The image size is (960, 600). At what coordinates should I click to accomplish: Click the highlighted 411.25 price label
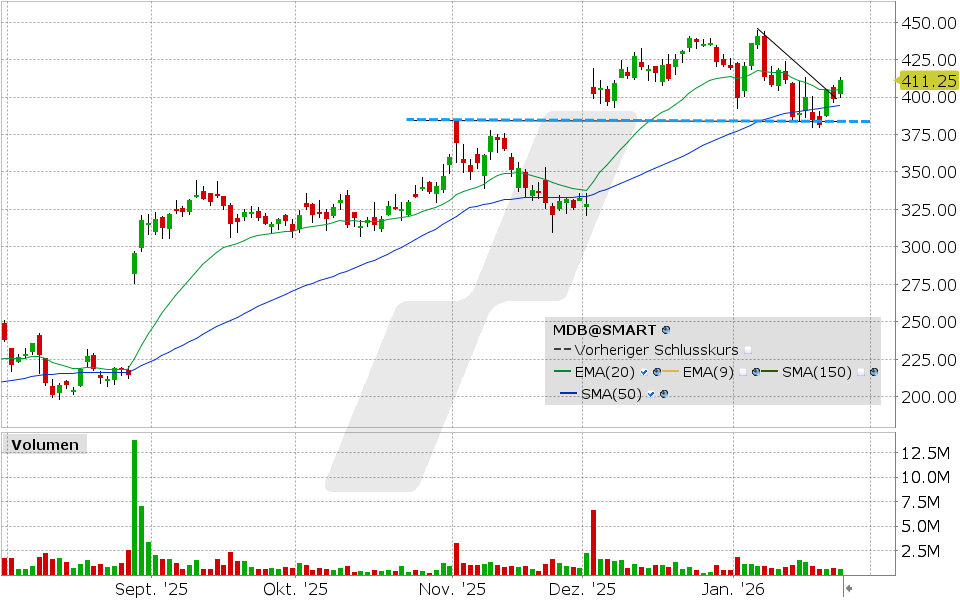928,82
